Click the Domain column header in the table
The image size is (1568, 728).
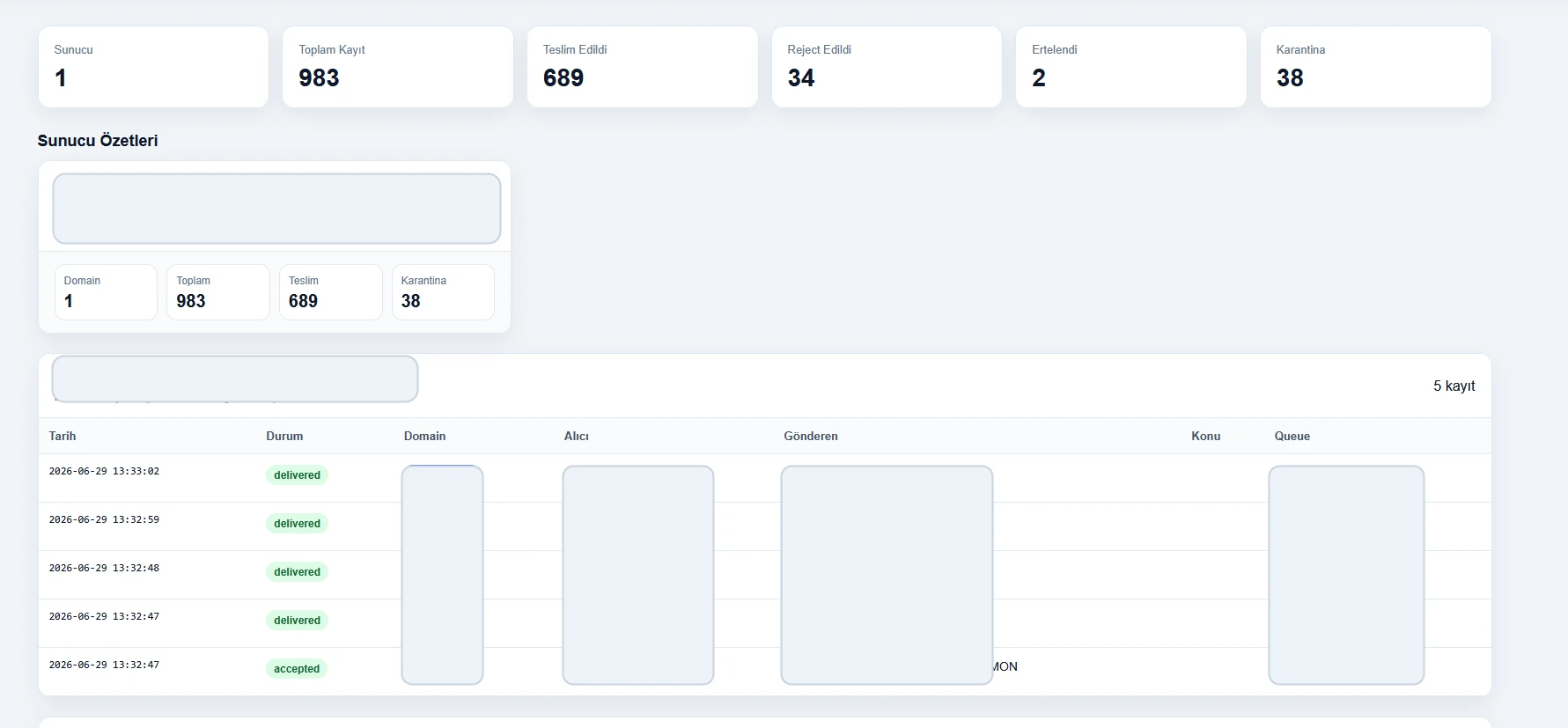[x=424, y=436]
